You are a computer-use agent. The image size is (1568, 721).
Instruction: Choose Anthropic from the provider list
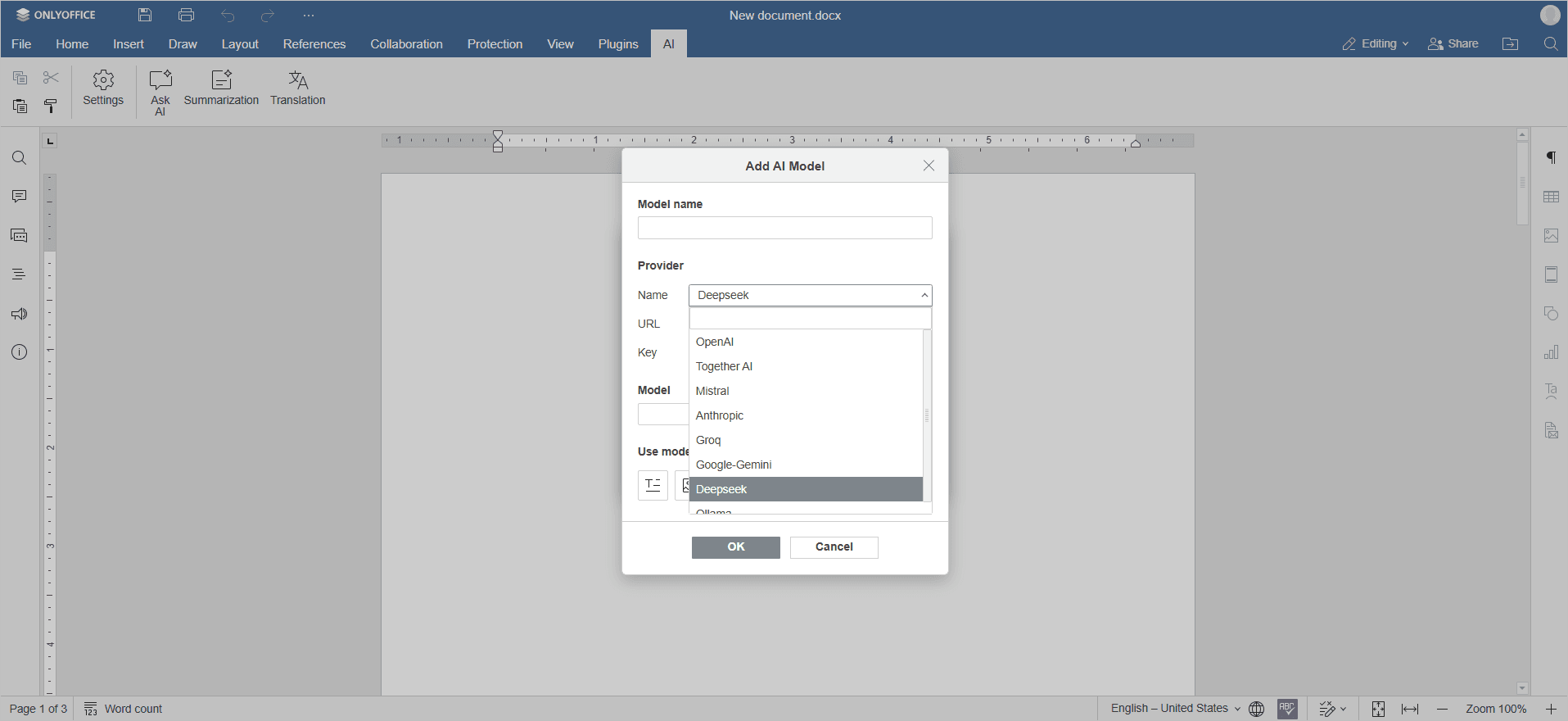(720, 415)
